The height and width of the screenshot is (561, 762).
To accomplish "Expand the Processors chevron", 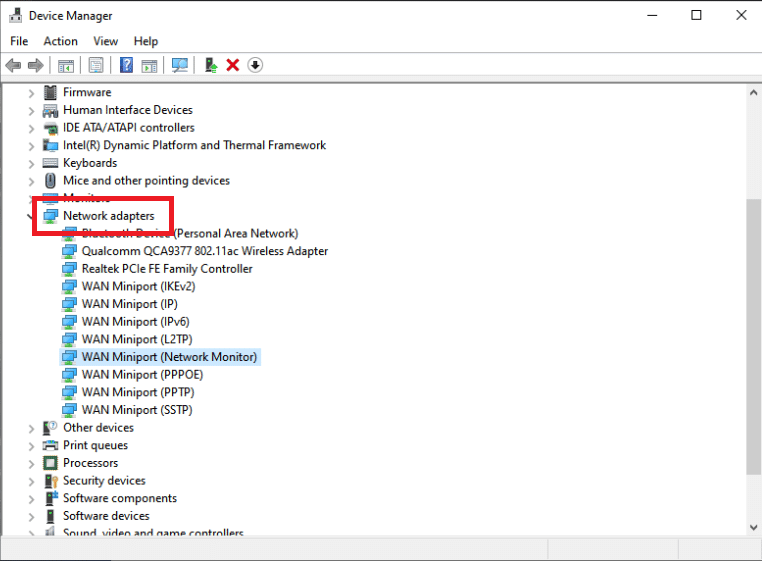I will pyautogui.click(x=31, y=464).
